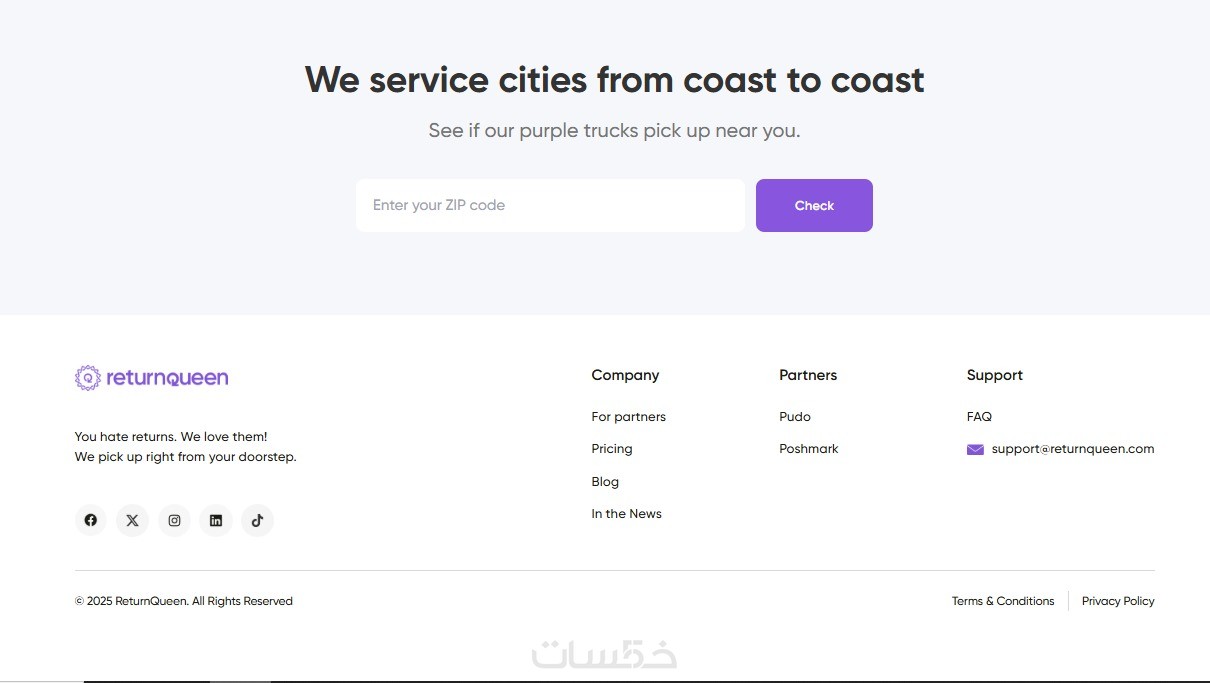The height and width of the screenshot is (683, 1210).
Task: Click the purple envelope email icon
Action: pos(975,450)
